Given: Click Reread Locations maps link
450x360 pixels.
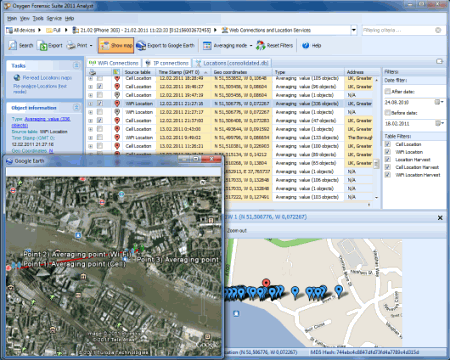Looking at the screenshot, I should pos(47,78).
